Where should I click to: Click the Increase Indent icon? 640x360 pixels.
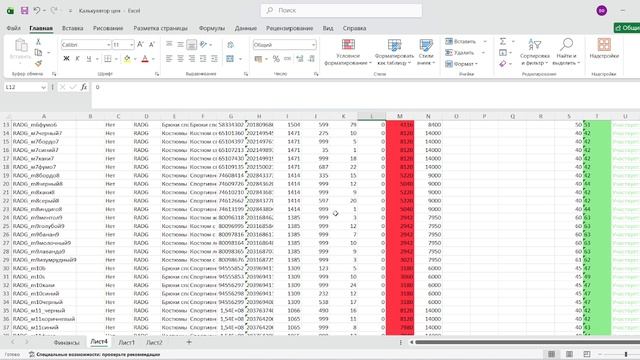coord(214,59)
